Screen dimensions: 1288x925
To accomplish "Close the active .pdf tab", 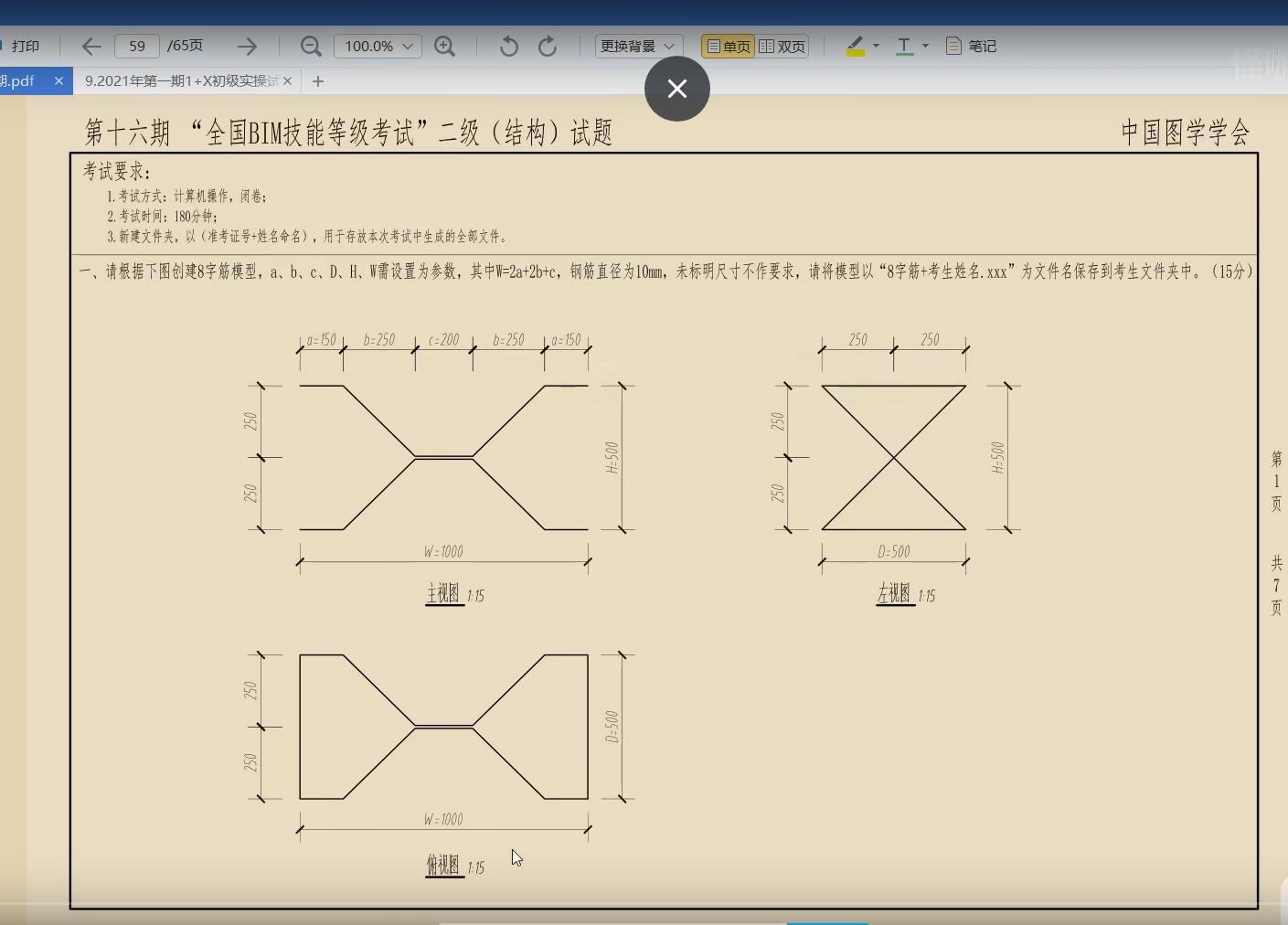I will 59,81.
